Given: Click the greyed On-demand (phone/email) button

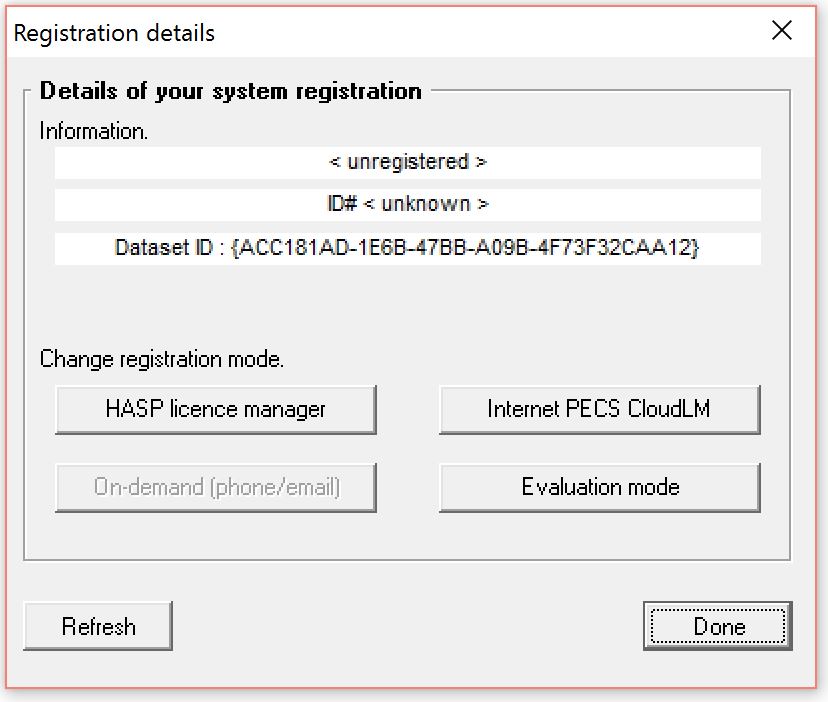Looking at the screenshot, I should (215, 487).
